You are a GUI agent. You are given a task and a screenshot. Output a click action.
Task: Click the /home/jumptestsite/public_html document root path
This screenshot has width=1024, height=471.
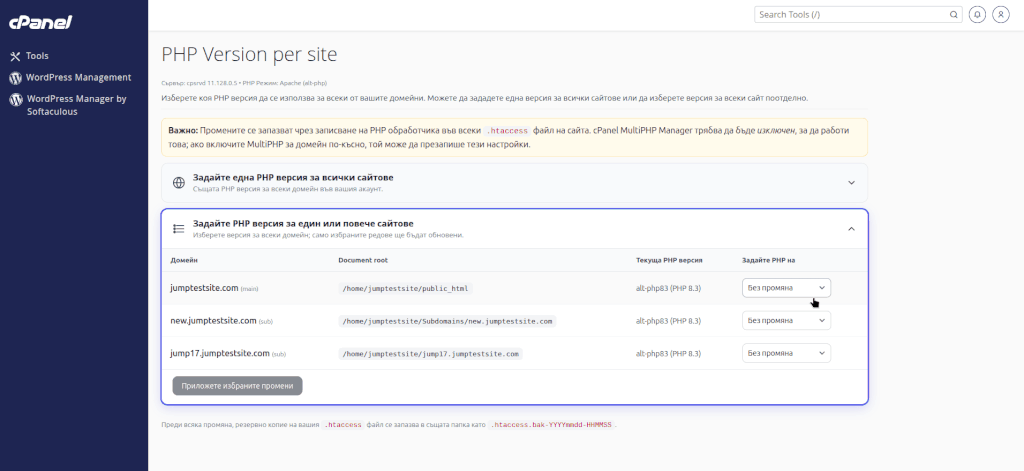tap(405, 288)
